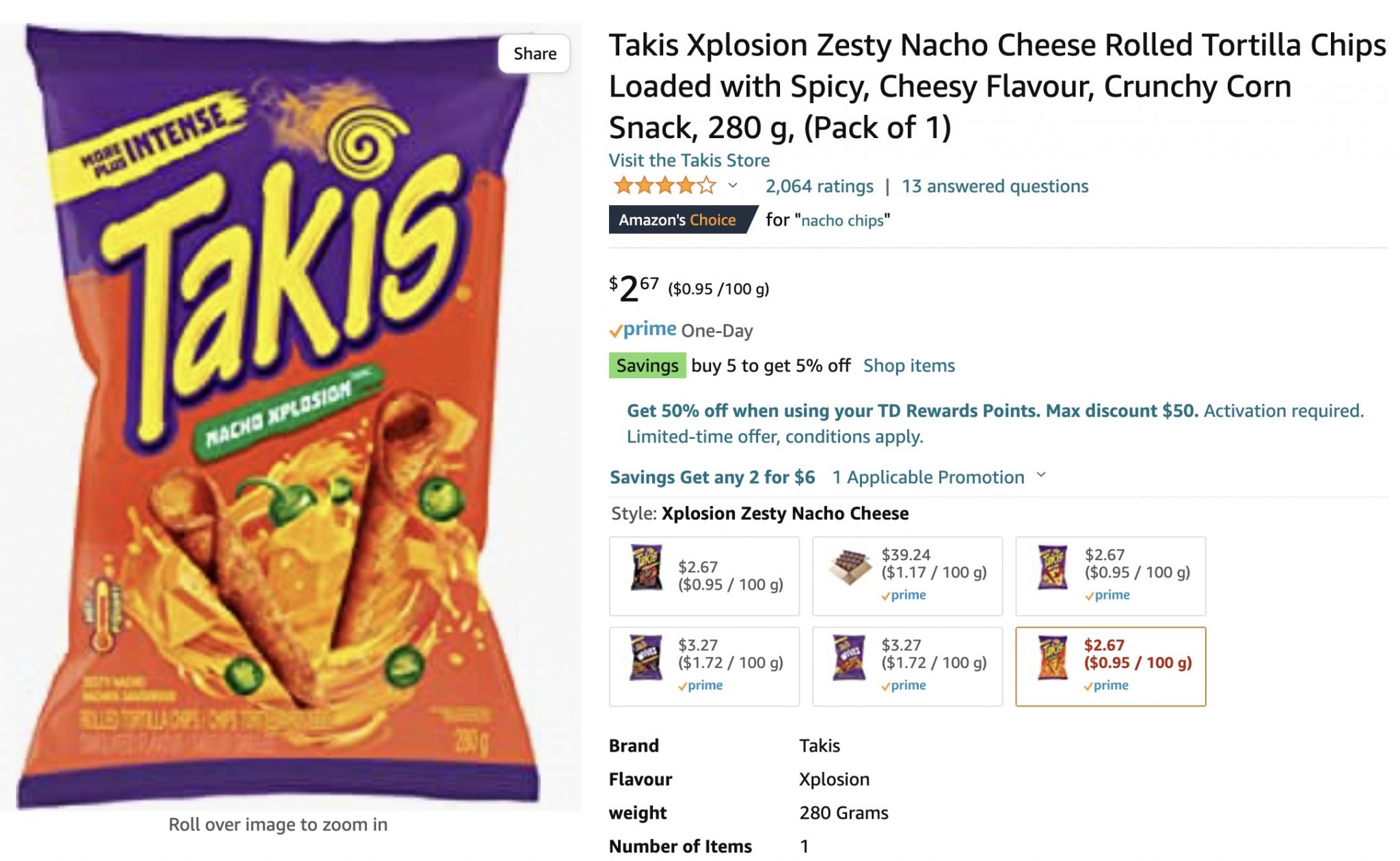The image size is (1400, 861).
Task: Open the 2,064 ratings link
Action: pos(818,186)
